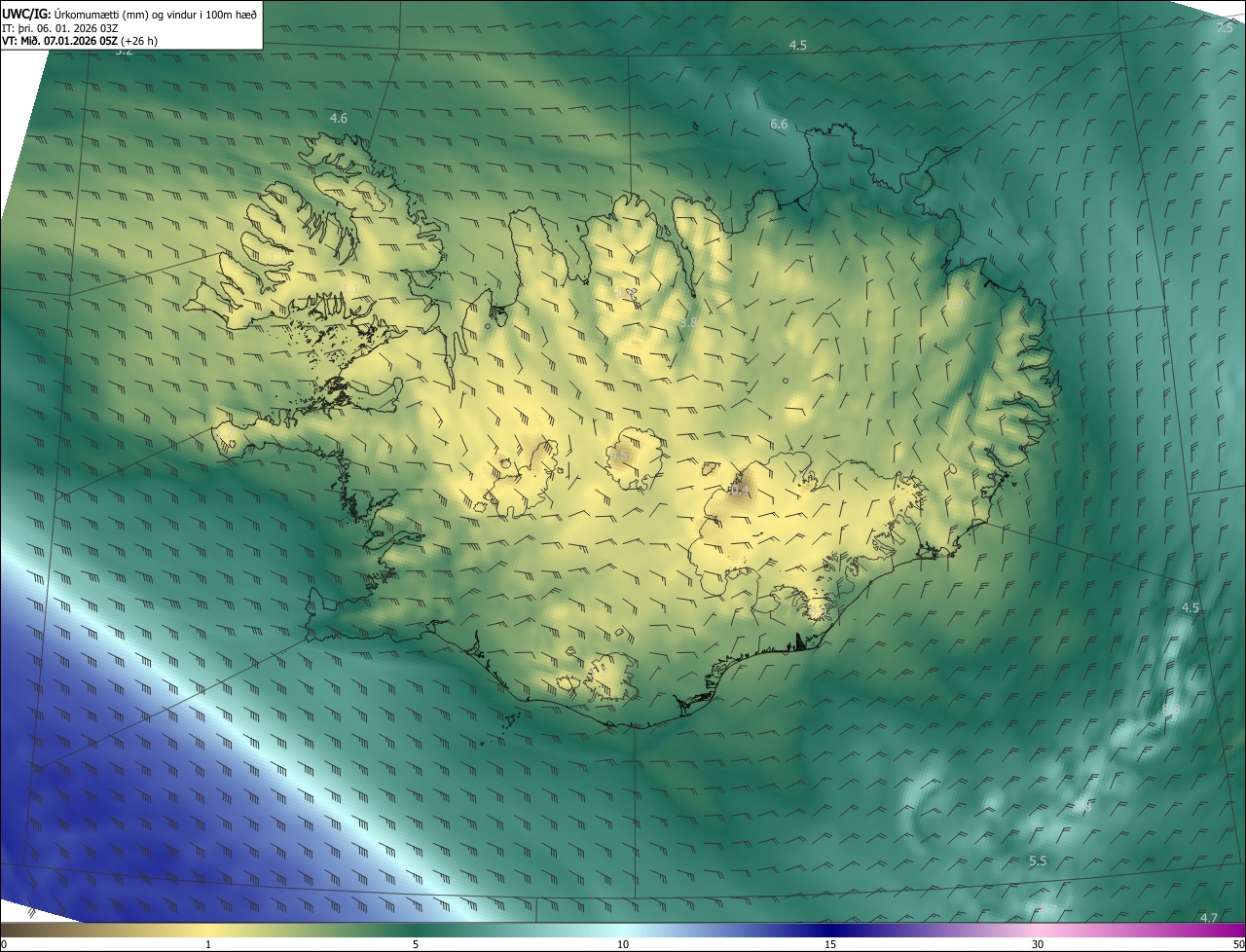The height and width of the screenshot is (952, 1246).
Task: Click the 4.5 value label southeast of Iceland
Action: coord(1191,607)
